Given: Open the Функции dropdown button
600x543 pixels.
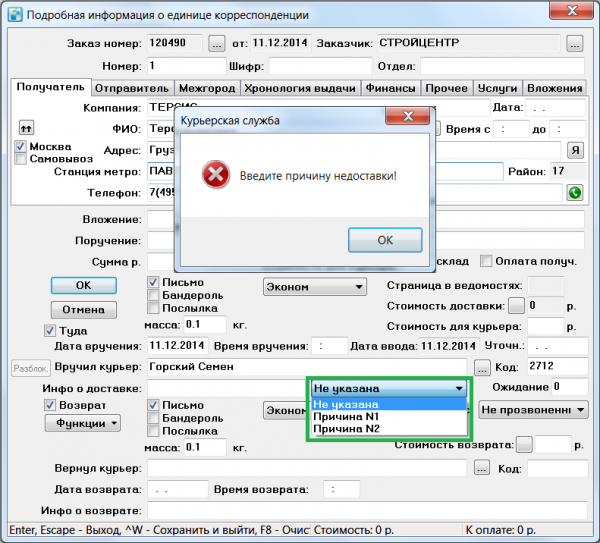Looking at the screenshot, I should coord(82,423).
